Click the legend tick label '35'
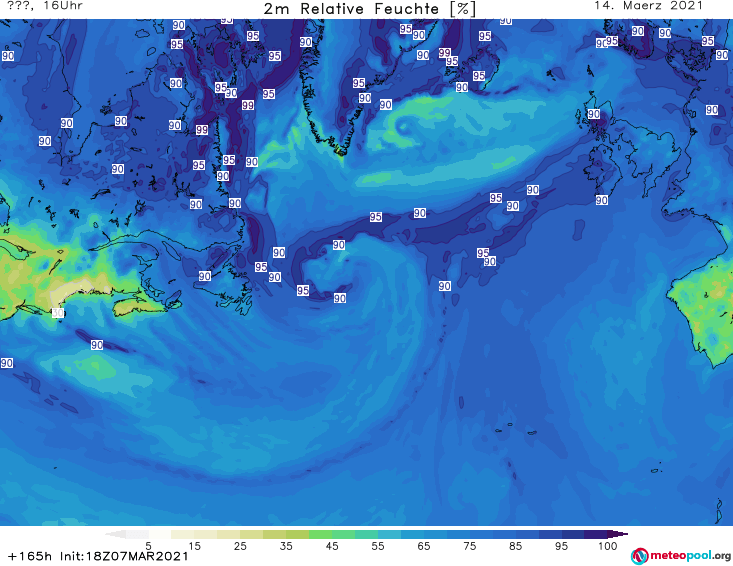Screen dimensions: 733x566 click(x=286, y=546)
